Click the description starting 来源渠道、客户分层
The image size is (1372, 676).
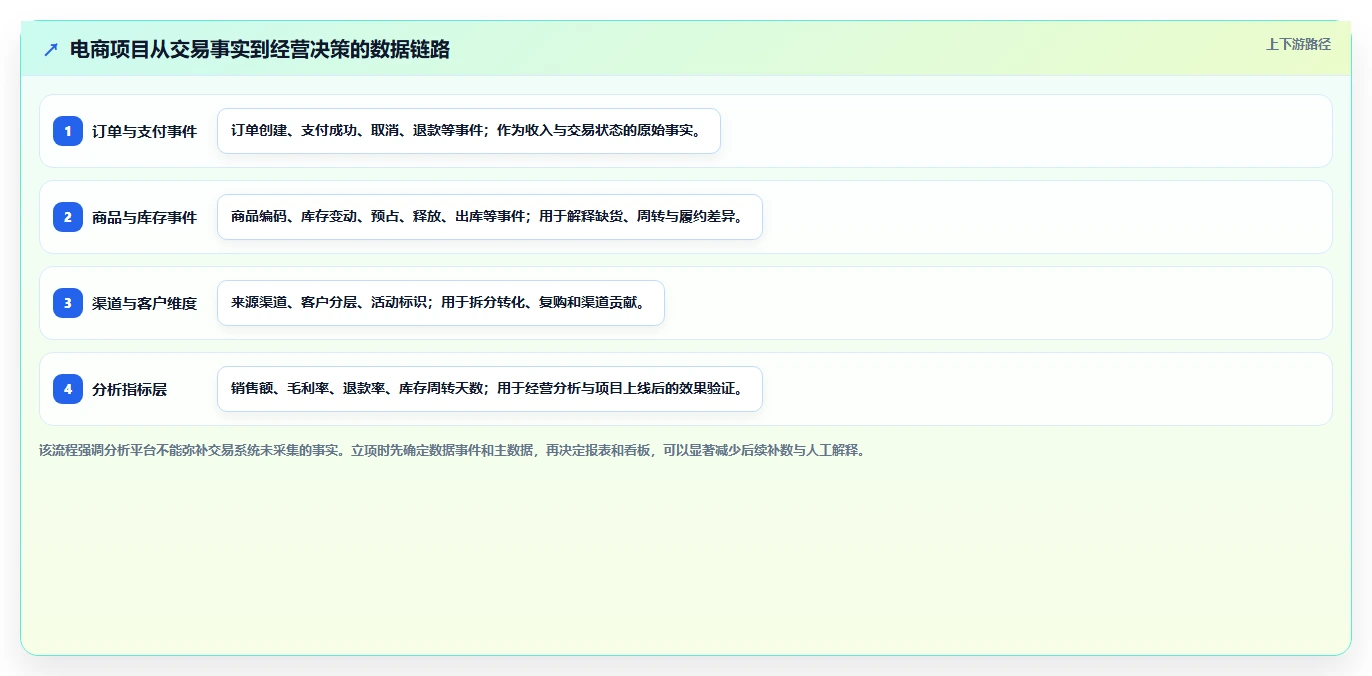[441, 303]
